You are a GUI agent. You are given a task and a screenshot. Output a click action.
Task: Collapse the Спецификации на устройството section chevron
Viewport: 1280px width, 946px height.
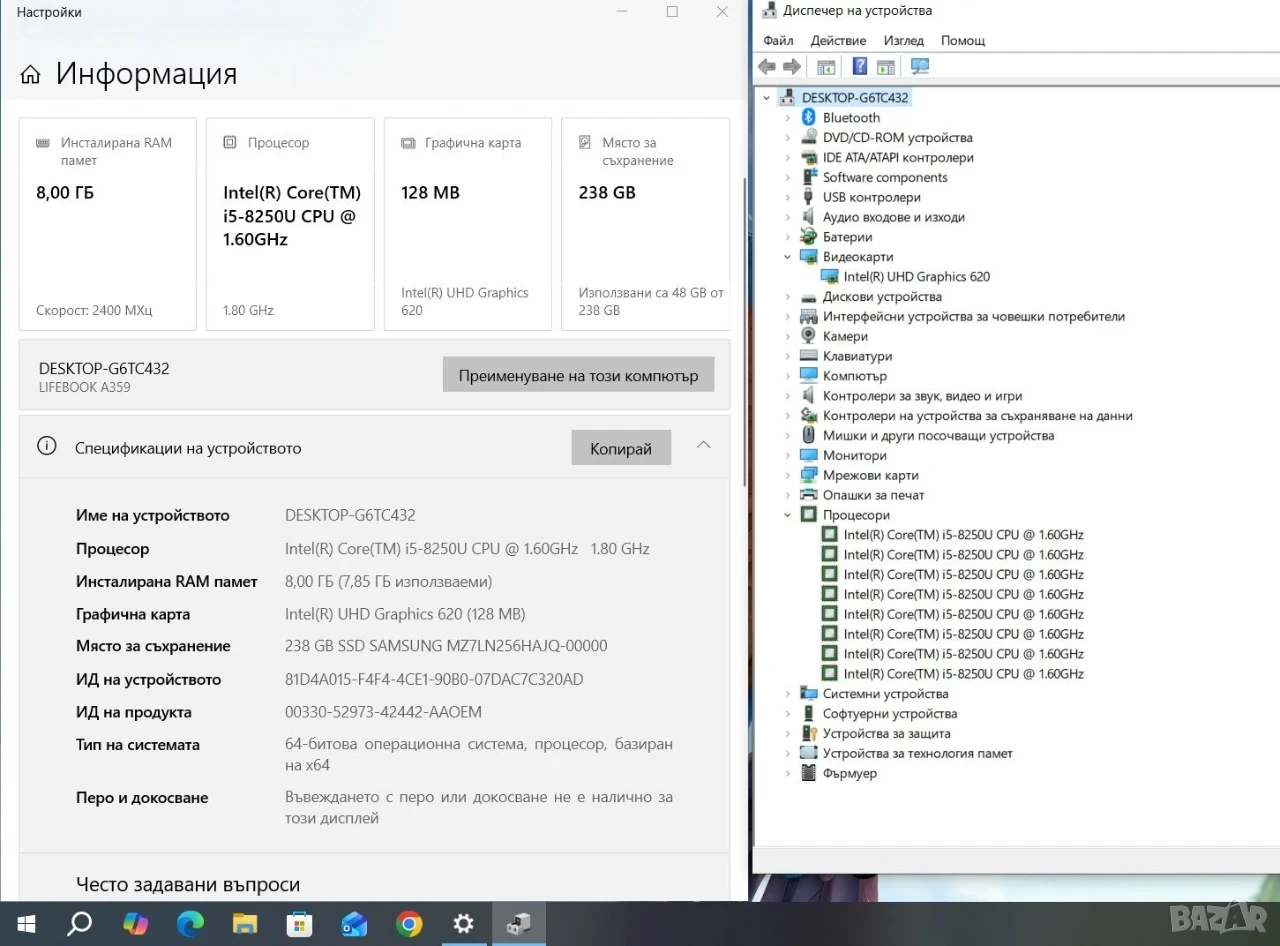click(704, 445)
